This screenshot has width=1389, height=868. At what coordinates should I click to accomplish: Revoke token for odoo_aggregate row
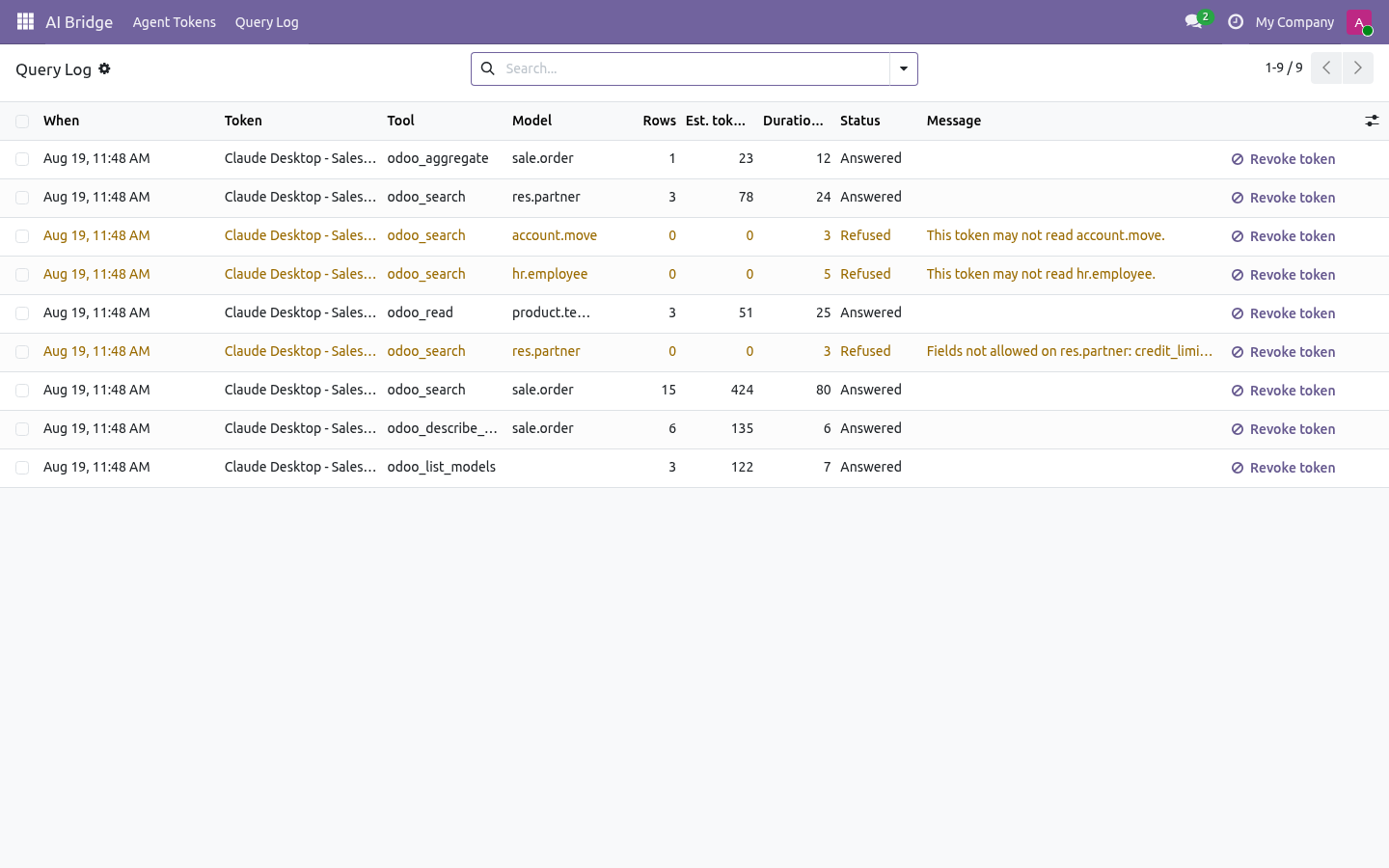[1283, 159]
